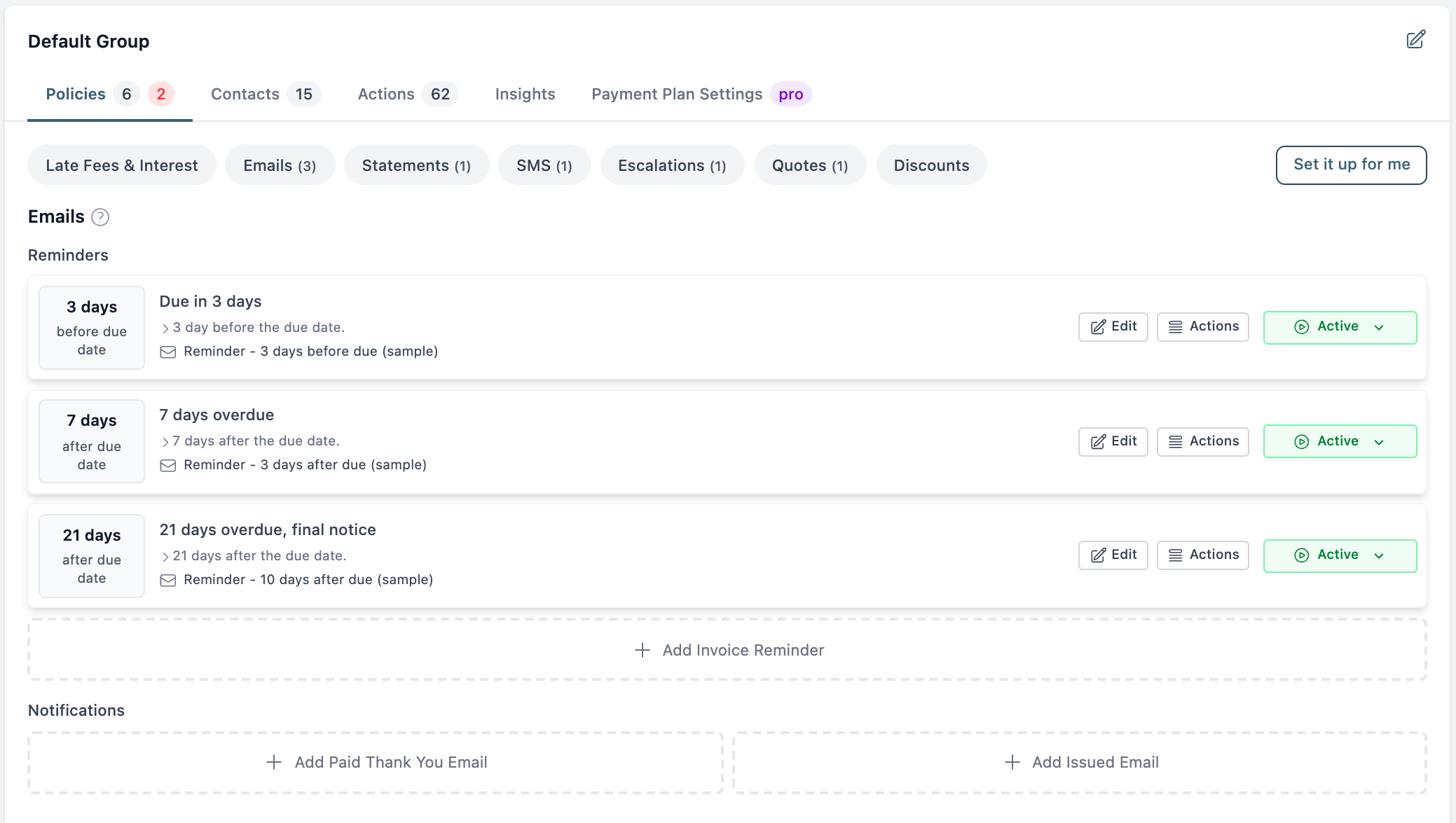
Task: Open Active status dropdown for 21 days overdue
Action: click(1340, 555)
